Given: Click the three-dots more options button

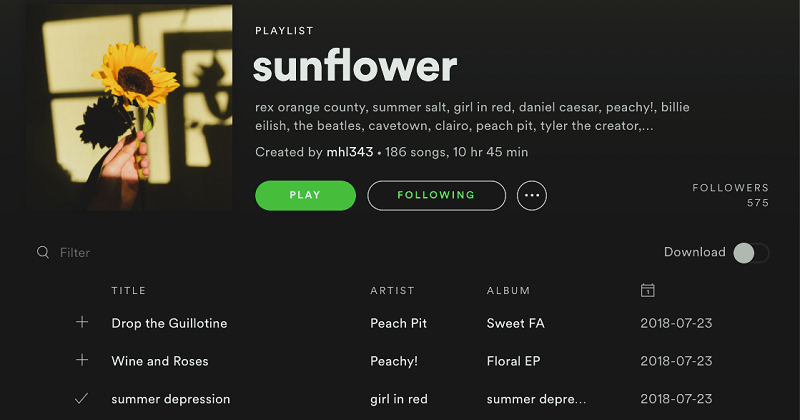Looking at the screenshot, I should pyautogui.click(x=532, y=196).
